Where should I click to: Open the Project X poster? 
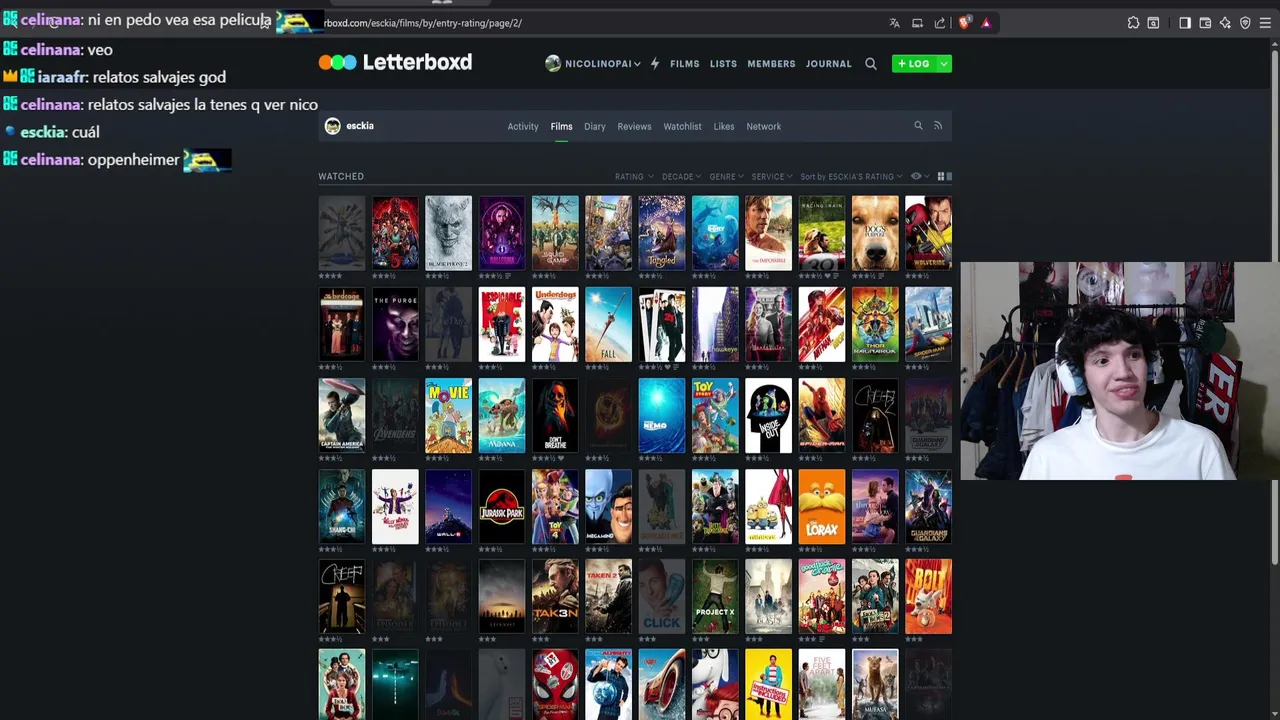[x=715, y=598]
